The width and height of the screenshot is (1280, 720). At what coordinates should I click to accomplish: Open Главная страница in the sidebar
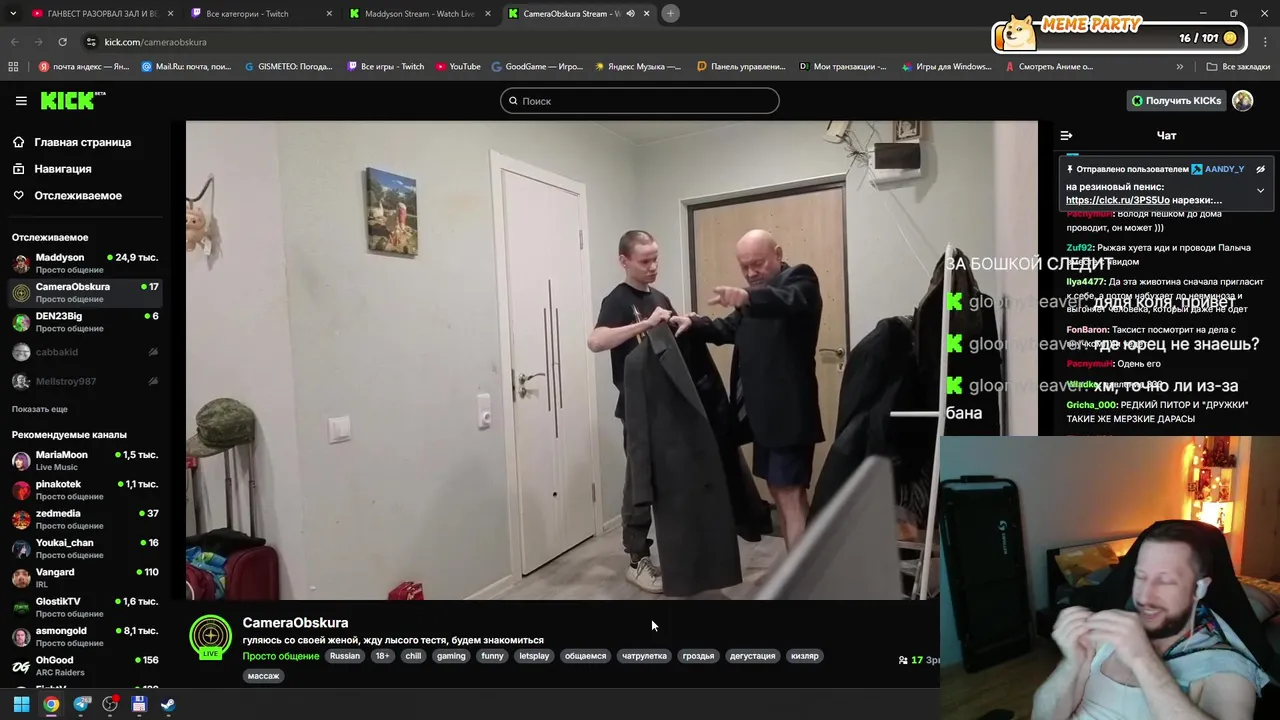[82, 142]
